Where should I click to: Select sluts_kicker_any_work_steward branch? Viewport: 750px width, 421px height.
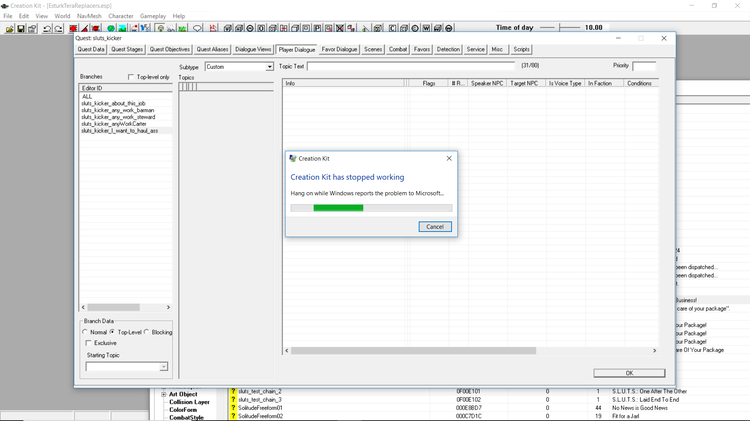click(x=118, y=117)
